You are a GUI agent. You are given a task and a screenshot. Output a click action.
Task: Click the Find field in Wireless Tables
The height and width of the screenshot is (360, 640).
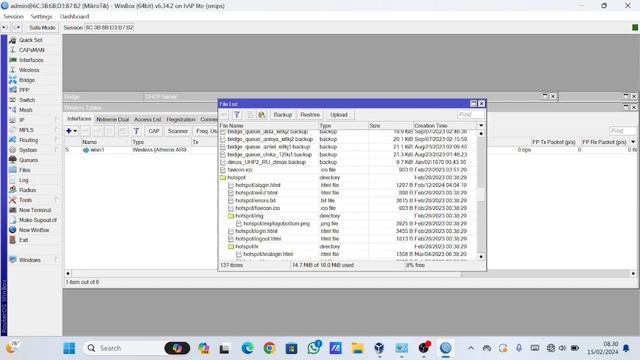click(x=622, y=131)
